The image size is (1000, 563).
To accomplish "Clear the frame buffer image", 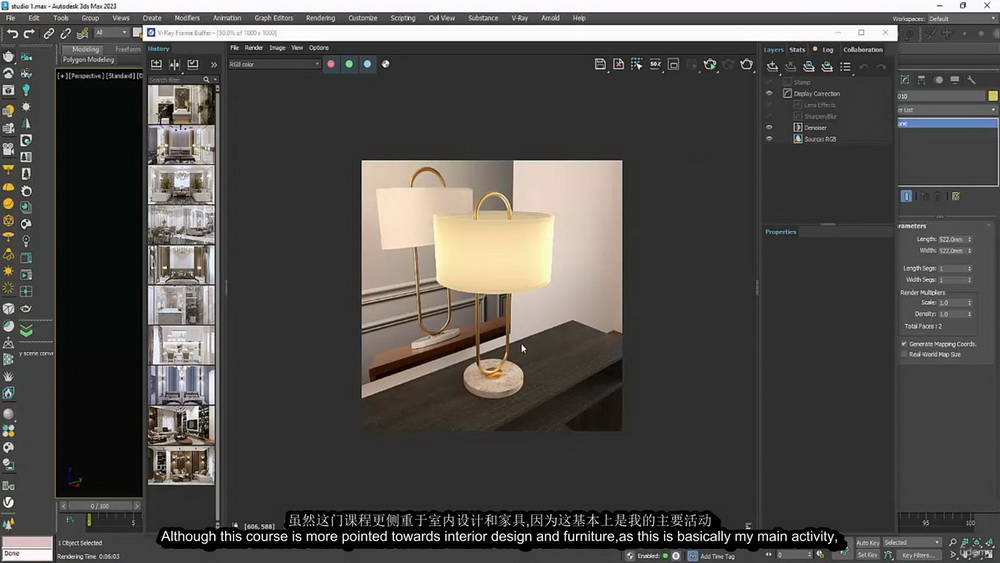I will point(619,64).
